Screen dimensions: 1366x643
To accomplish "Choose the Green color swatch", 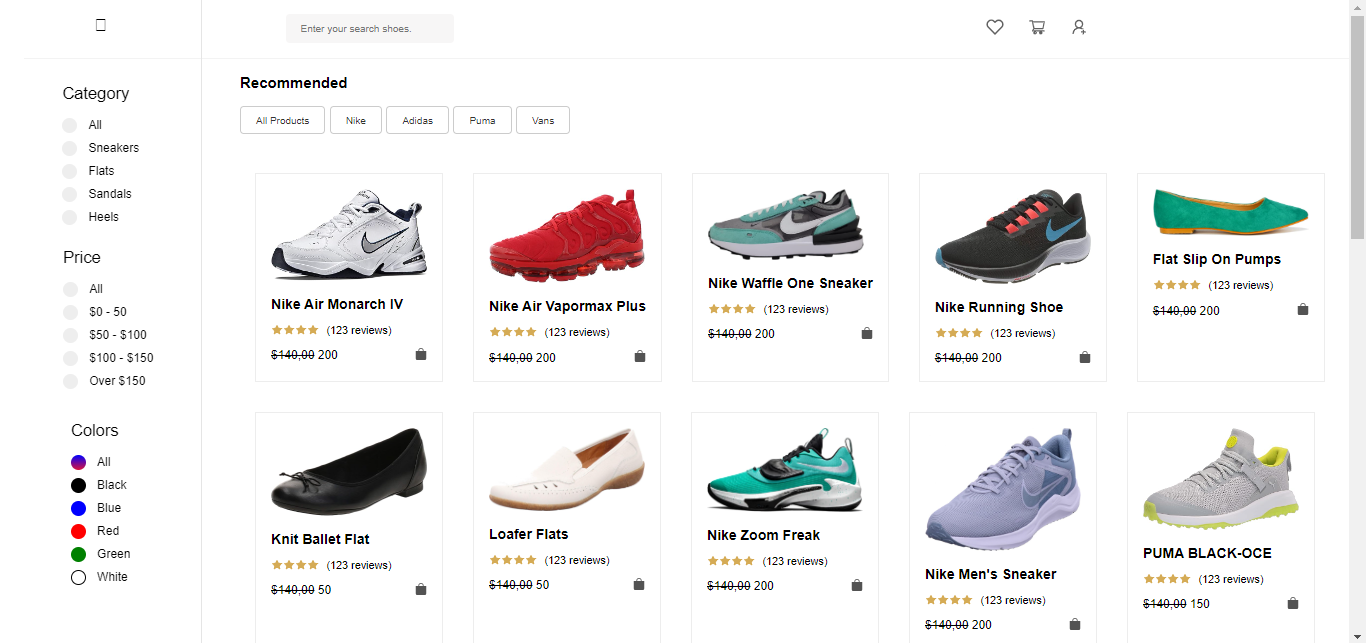I will [x=79, y=554].
